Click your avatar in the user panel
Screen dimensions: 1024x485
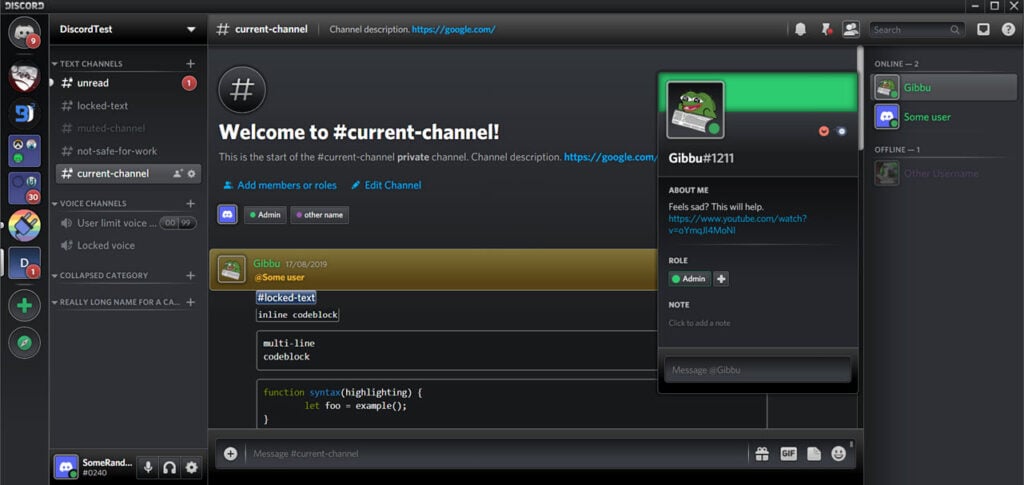click(67, 467)
